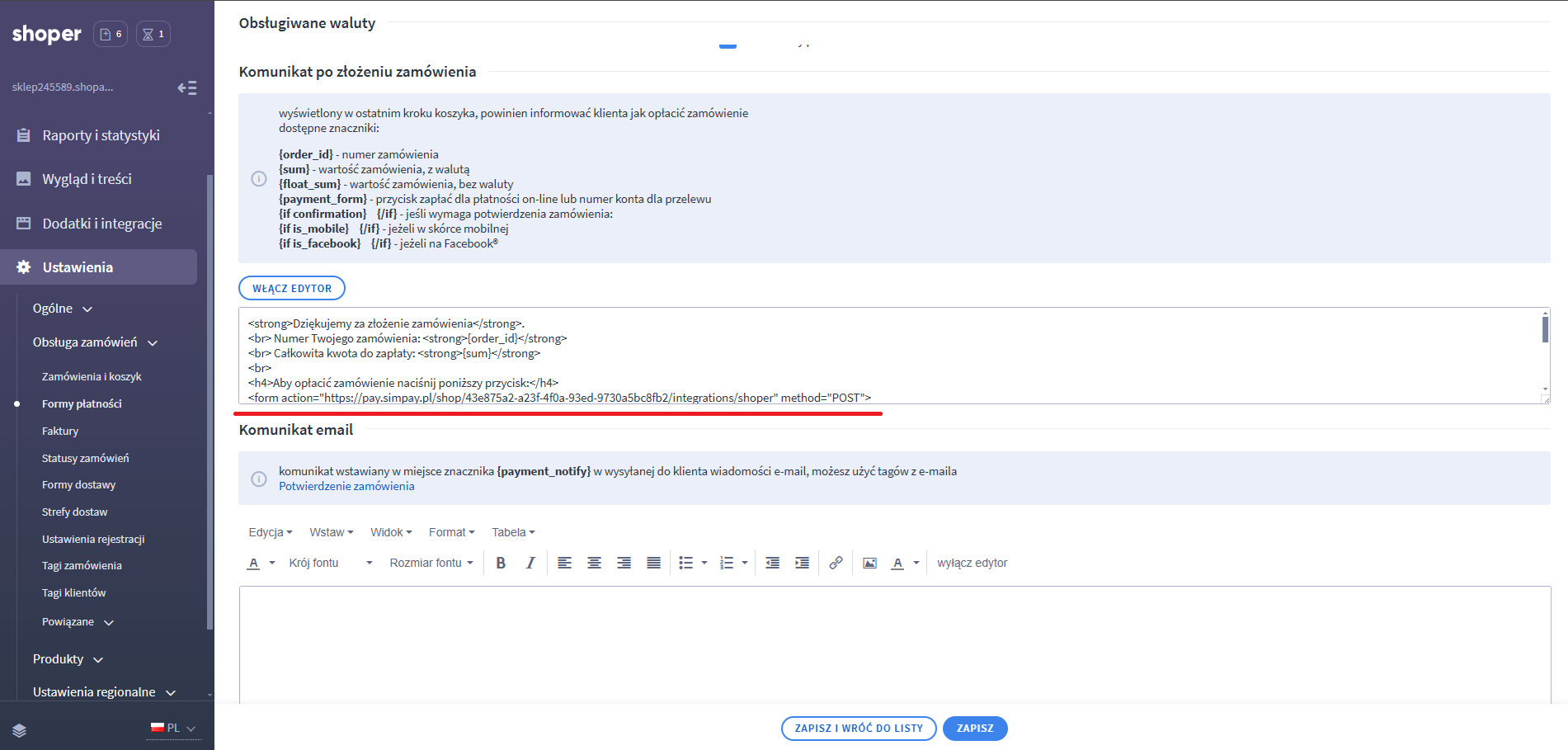
Task: Go to Statusy zamówień
Action: (x=85, y=458)
